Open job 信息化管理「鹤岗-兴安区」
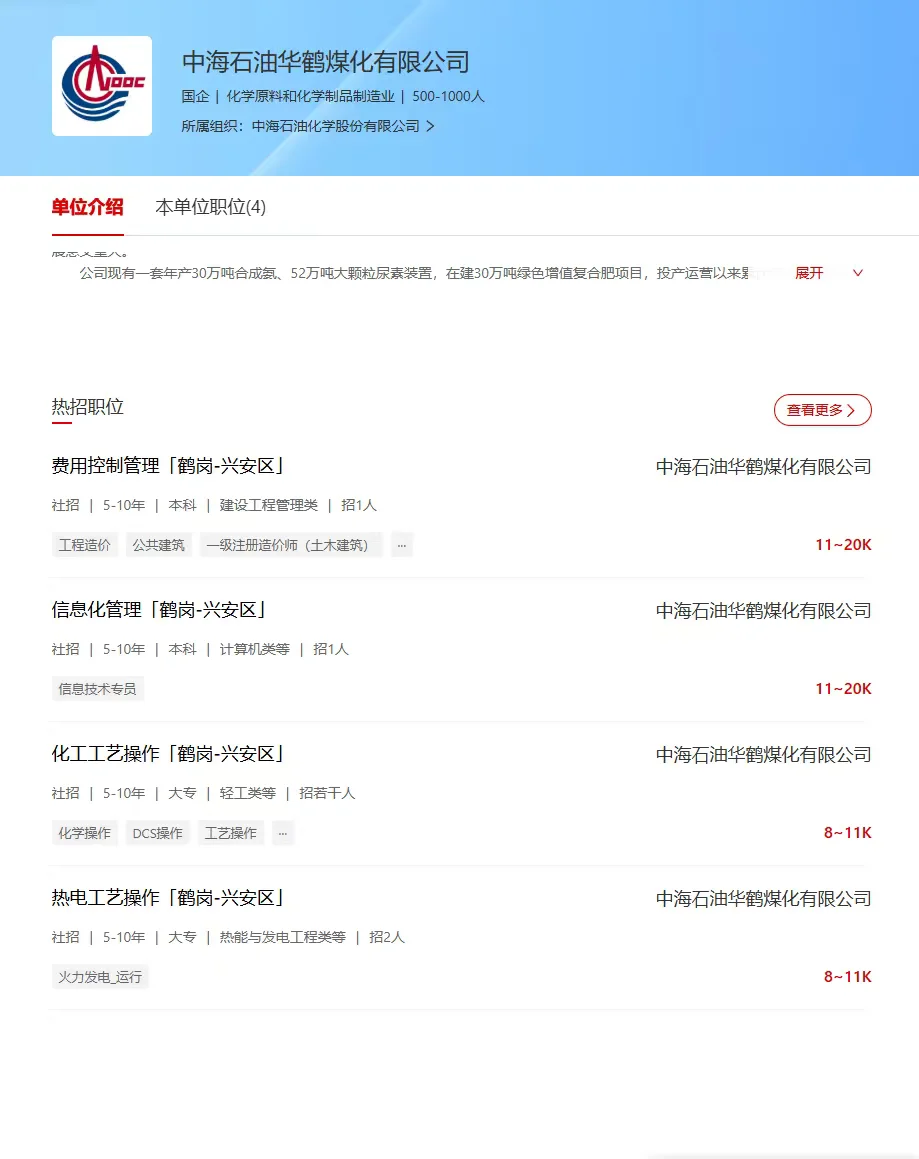 click(158, 610)
